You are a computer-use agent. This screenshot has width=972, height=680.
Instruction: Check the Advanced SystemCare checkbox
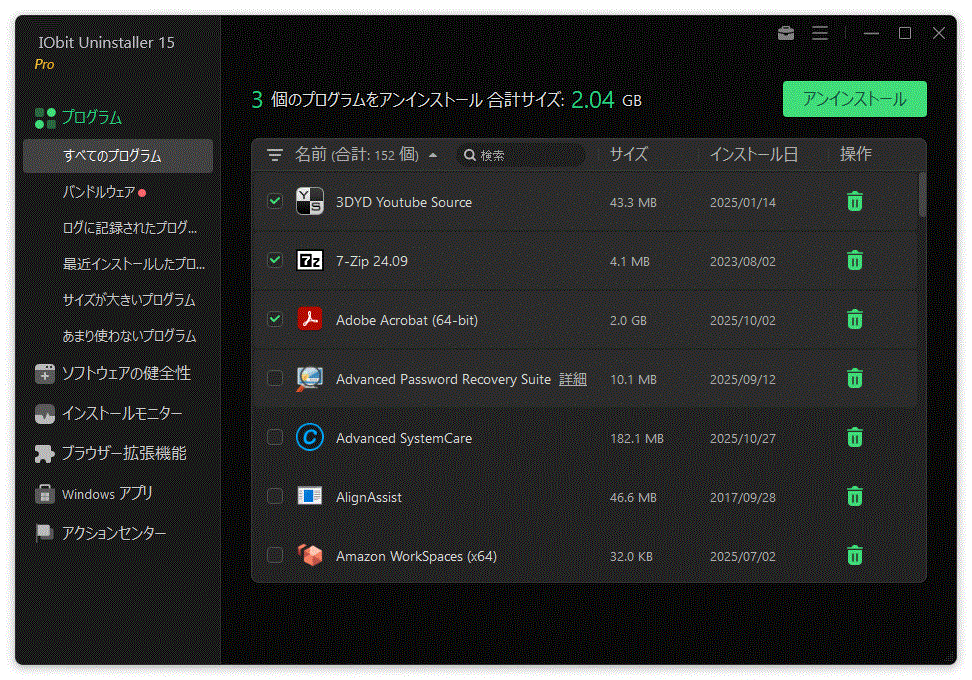[275, 438]
